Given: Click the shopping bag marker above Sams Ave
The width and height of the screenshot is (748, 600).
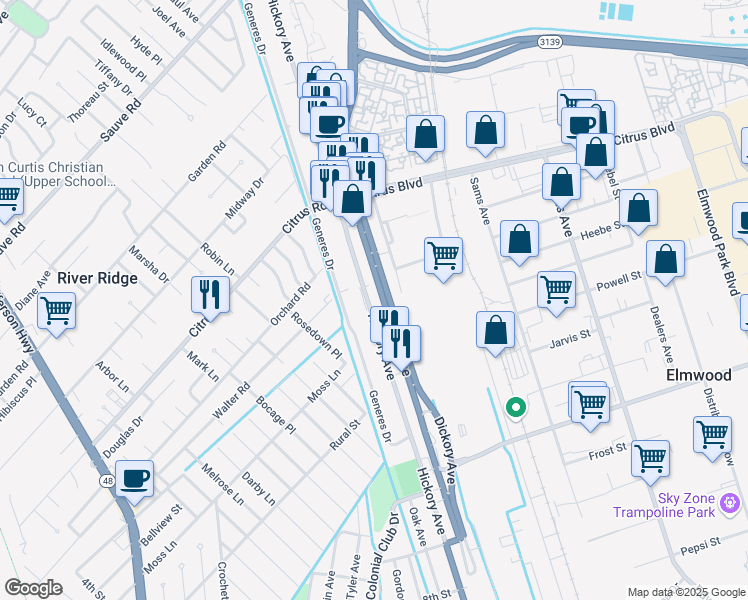Looking at the screenshot, I should click(485, 130).
